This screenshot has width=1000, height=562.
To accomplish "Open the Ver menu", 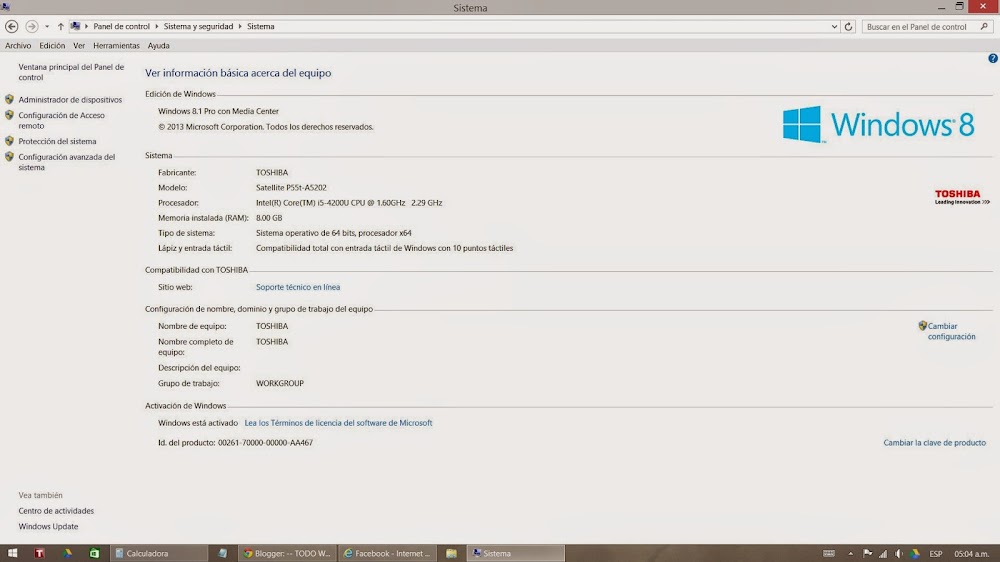I will click(79, 46).
